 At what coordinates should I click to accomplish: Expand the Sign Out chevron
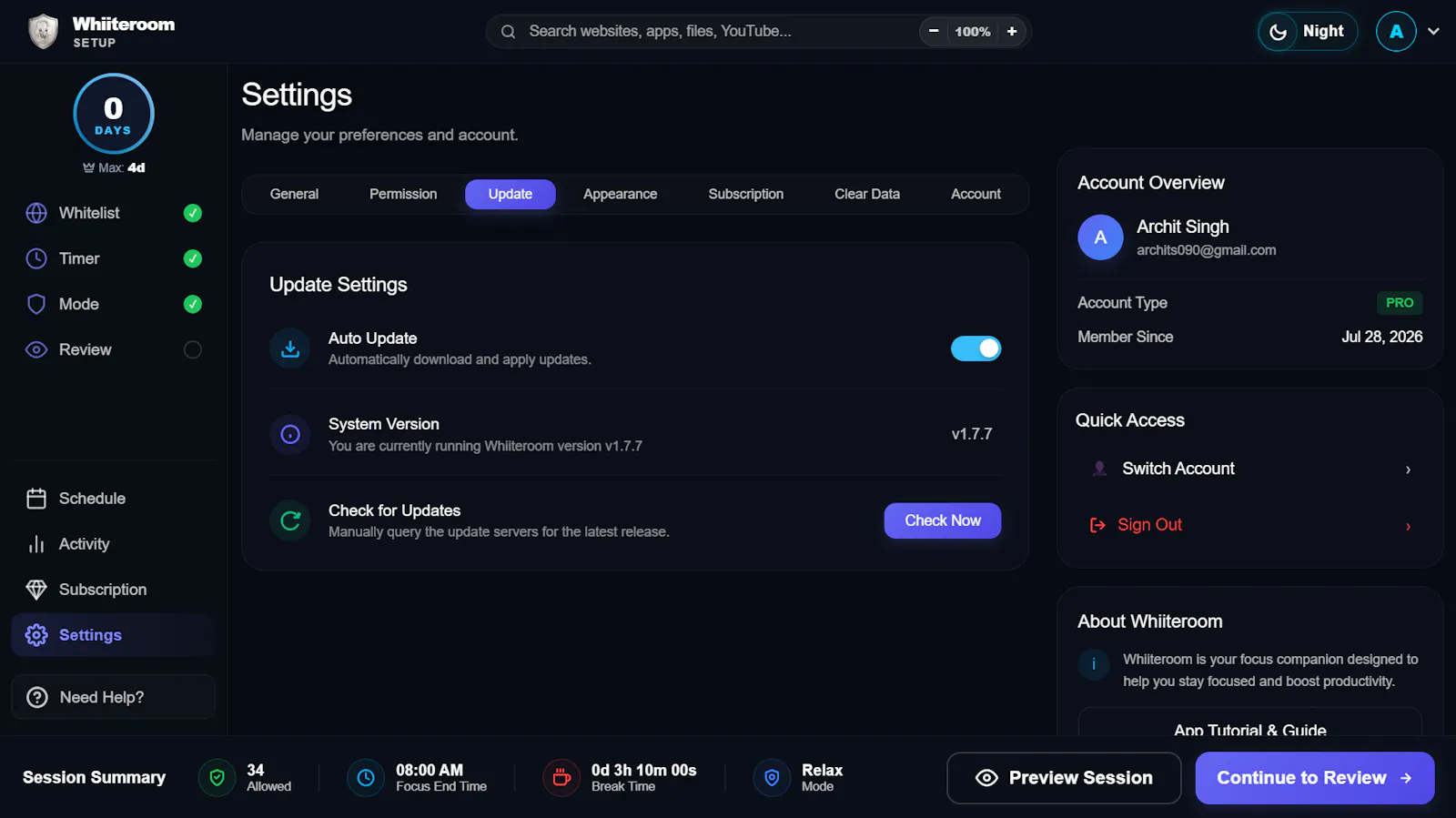click(1408, 526)
